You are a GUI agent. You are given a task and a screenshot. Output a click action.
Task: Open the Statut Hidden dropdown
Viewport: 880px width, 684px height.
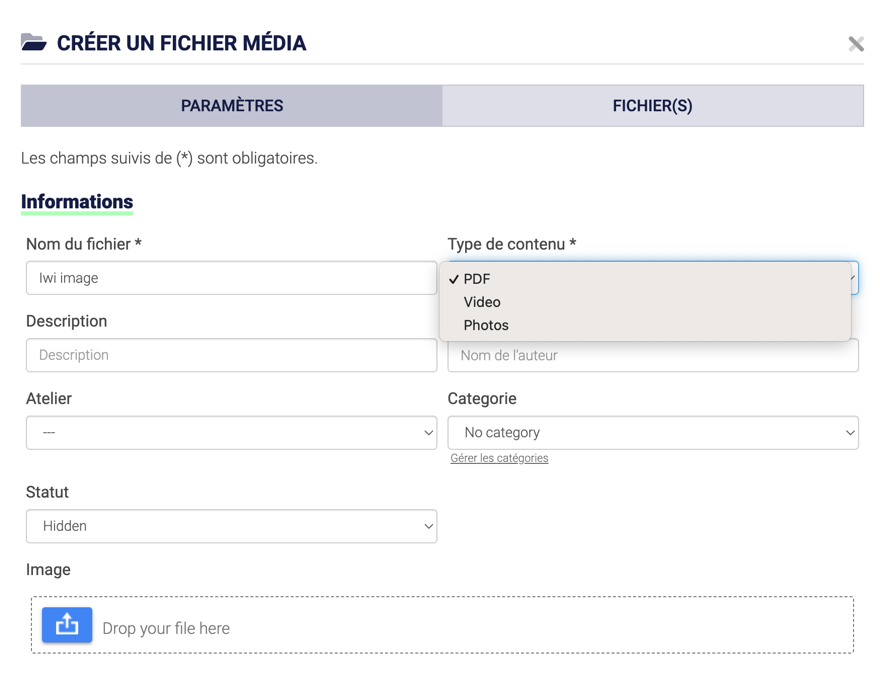tap(231, 526)
